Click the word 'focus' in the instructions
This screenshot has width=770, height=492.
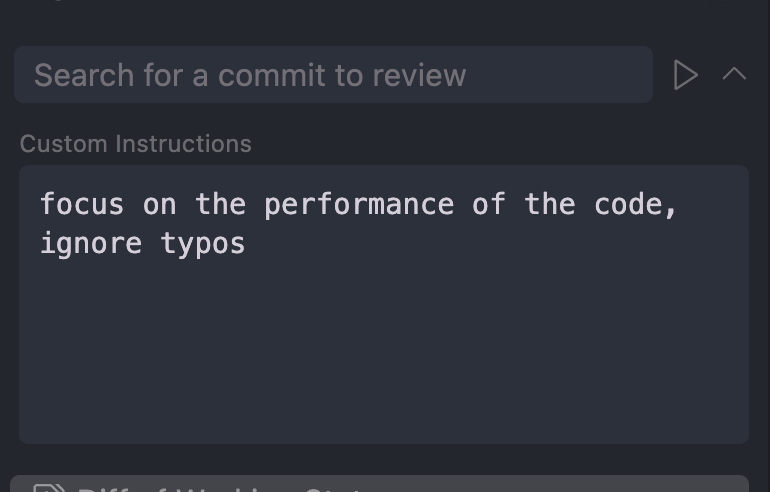pyautogui.click(x=82, y=205)
